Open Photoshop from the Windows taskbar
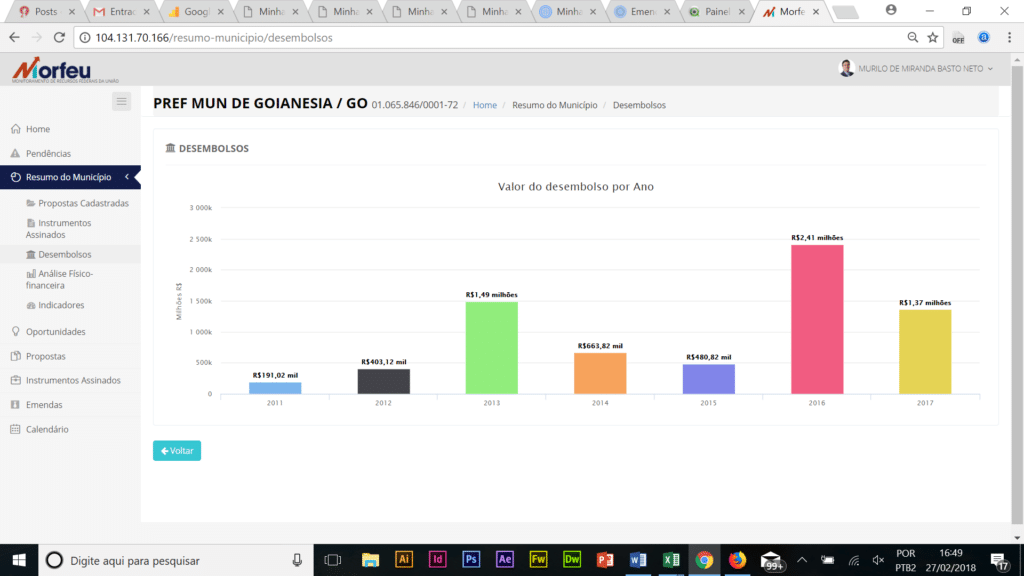This screenshot has height=576, width=1024. 471,560
